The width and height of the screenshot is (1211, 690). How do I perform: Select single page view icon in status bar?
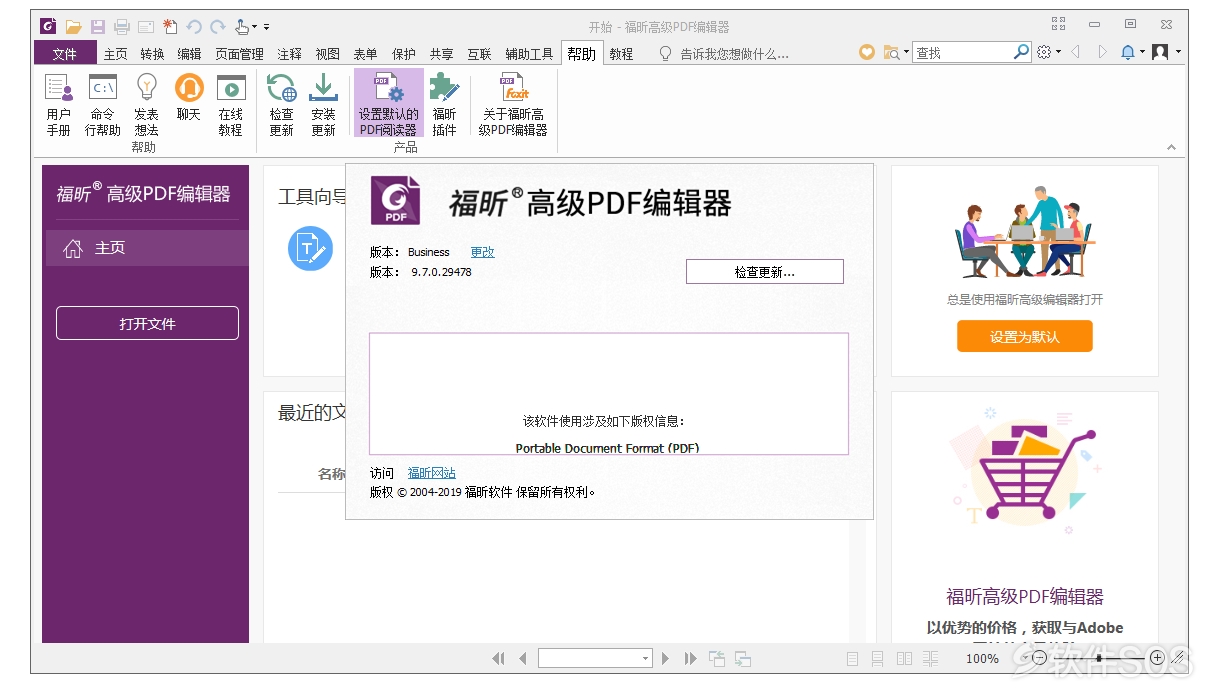(852, 658)
